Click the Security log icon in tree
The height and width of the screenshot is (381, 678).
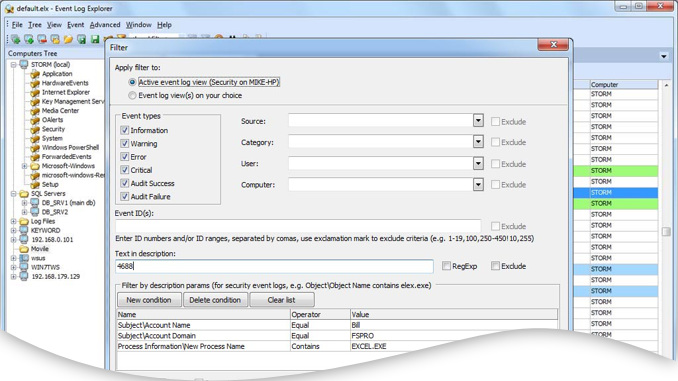35,129
